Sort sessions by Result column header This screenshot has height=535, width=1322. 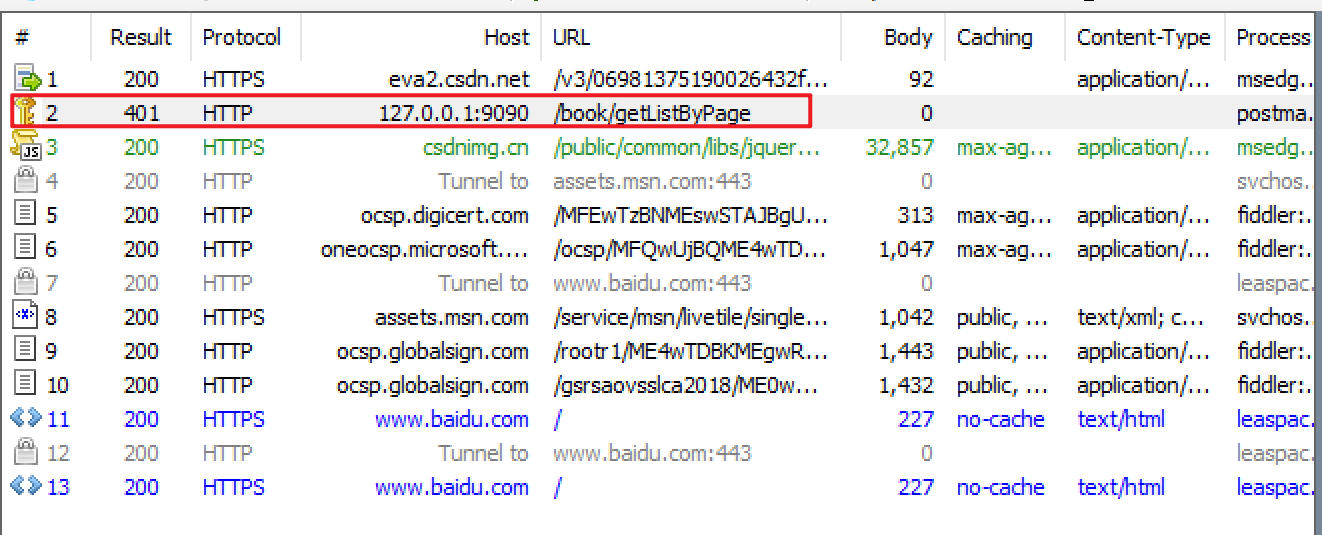[141, 38]
